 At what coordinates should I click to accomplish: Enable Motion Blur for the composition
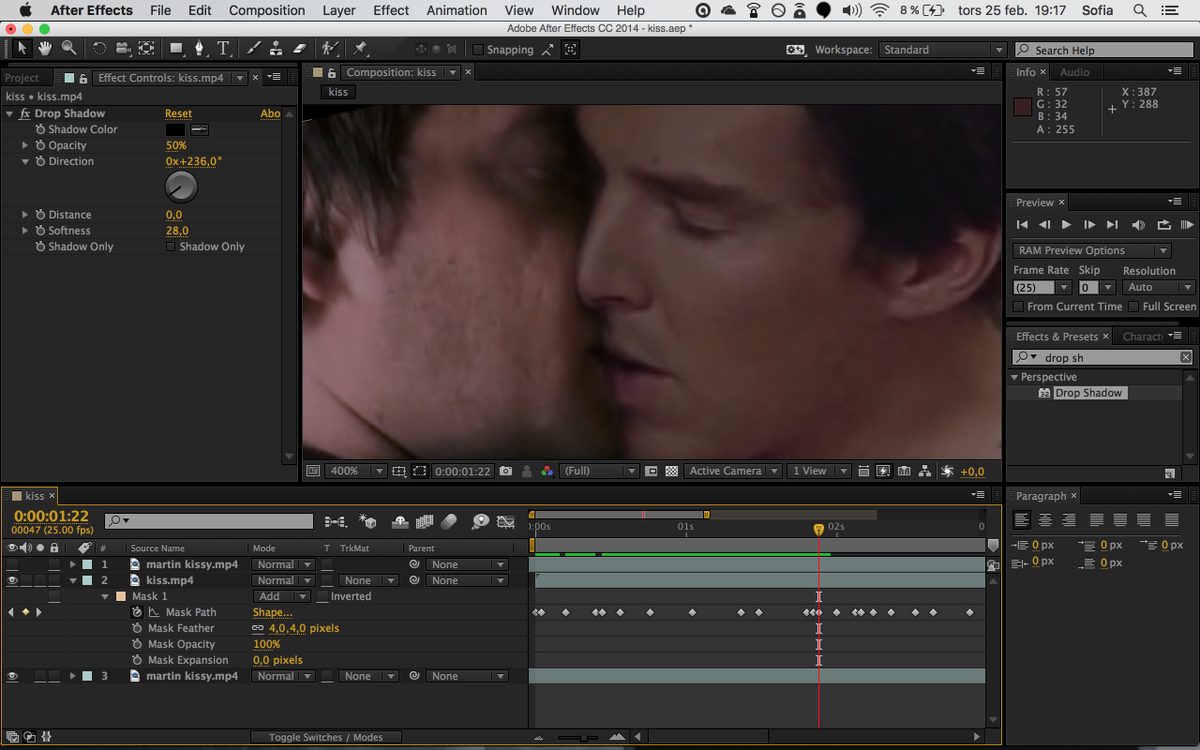coord(448,521)
